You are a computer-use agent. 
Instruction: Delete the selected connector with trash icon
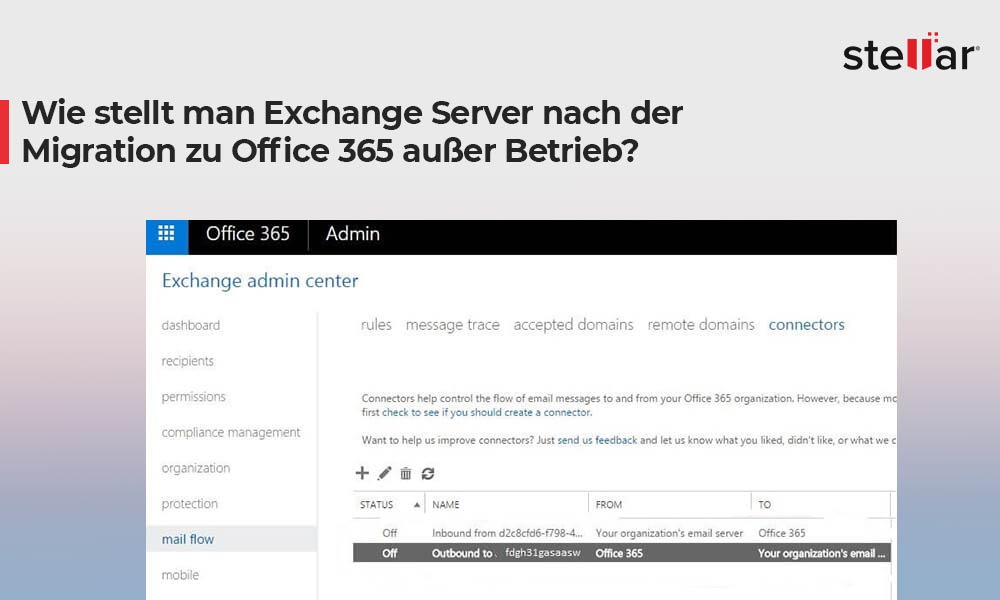406,473
